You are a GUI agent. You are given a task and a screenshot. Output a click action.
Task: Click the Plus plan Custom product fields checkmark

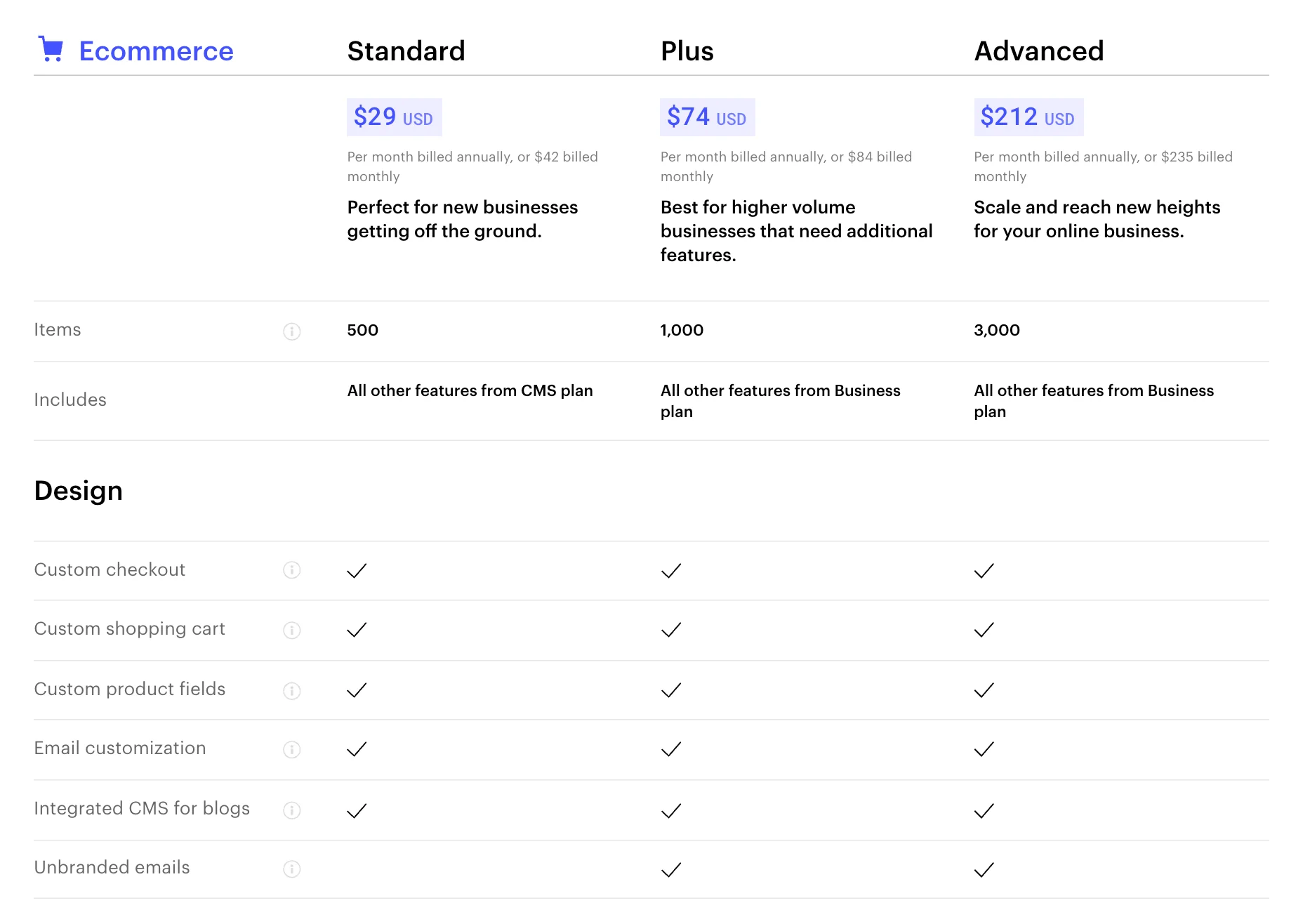point(671,690)
